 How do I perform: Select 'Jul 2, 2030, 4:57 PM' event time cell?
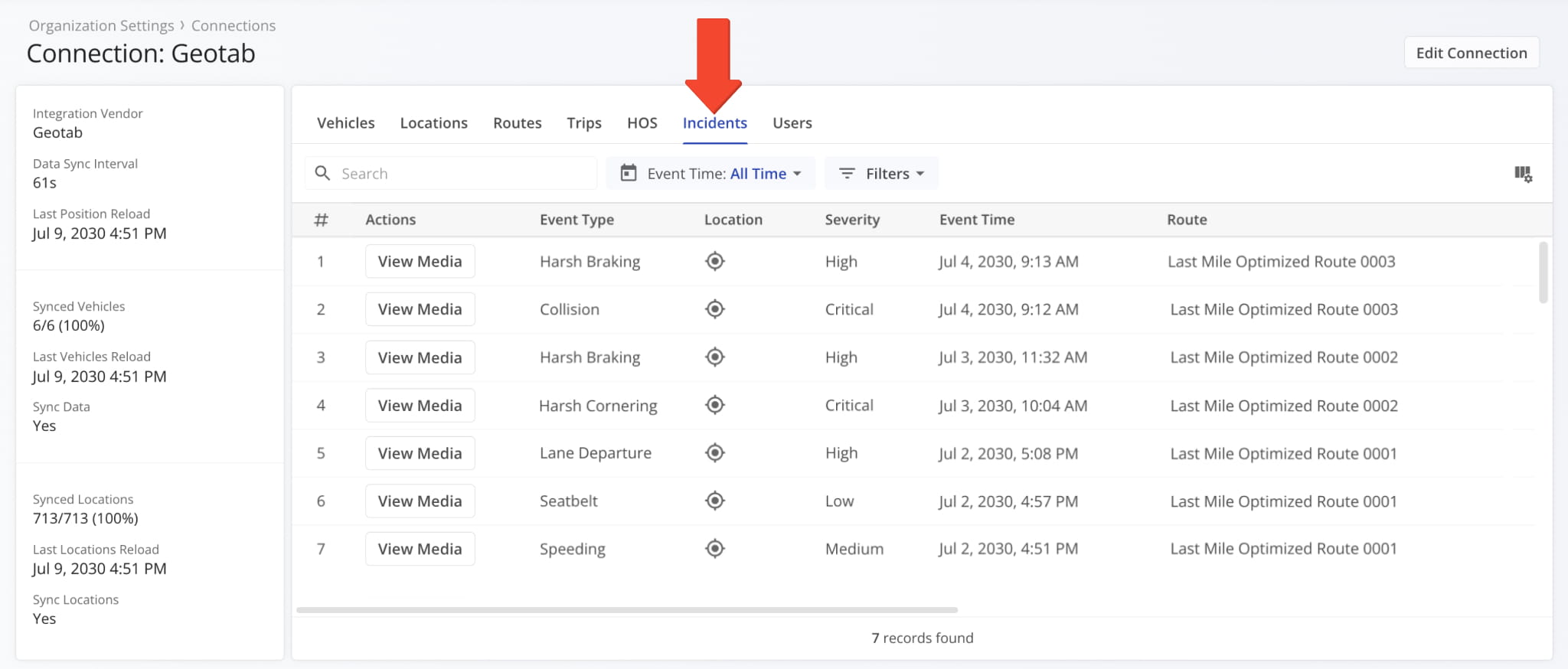[1008, 501]
